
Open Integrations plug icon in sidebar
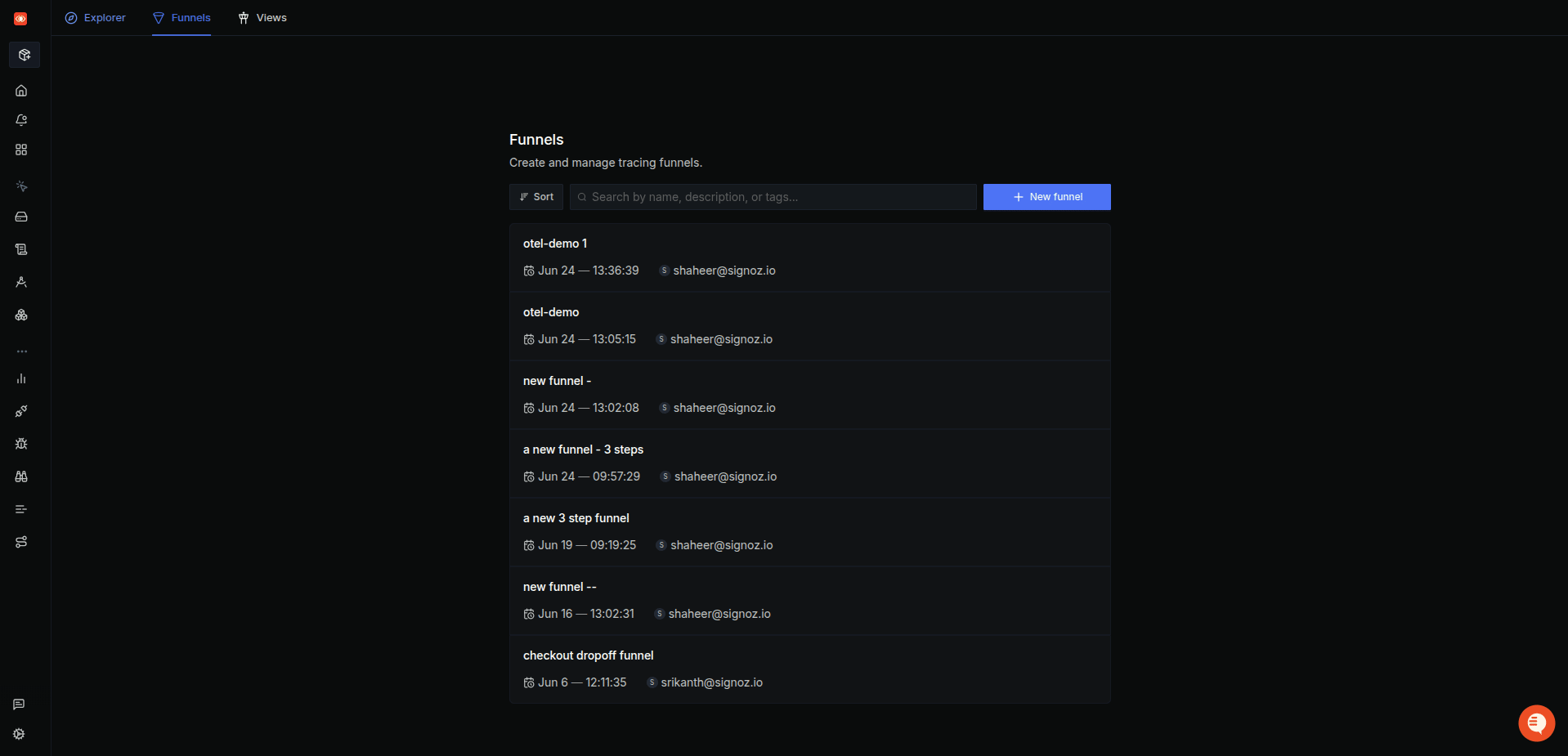click(21, 411)
